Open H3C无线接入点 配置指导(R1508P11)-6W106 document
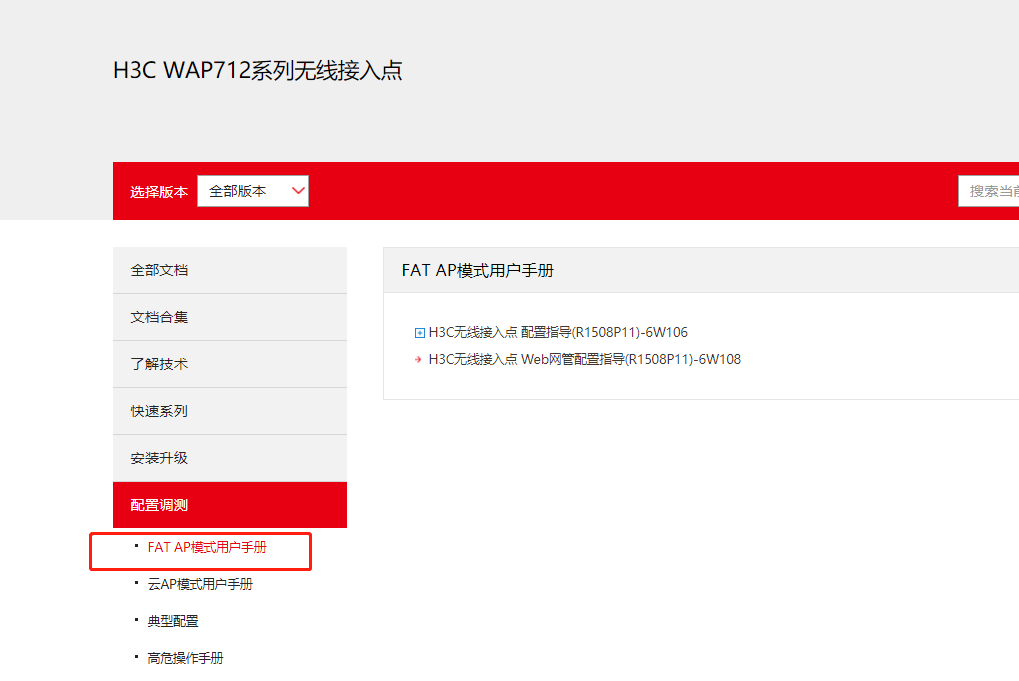Image resolution: width=1019 pixels, height=681 pixels. click(x=558, y=332)
